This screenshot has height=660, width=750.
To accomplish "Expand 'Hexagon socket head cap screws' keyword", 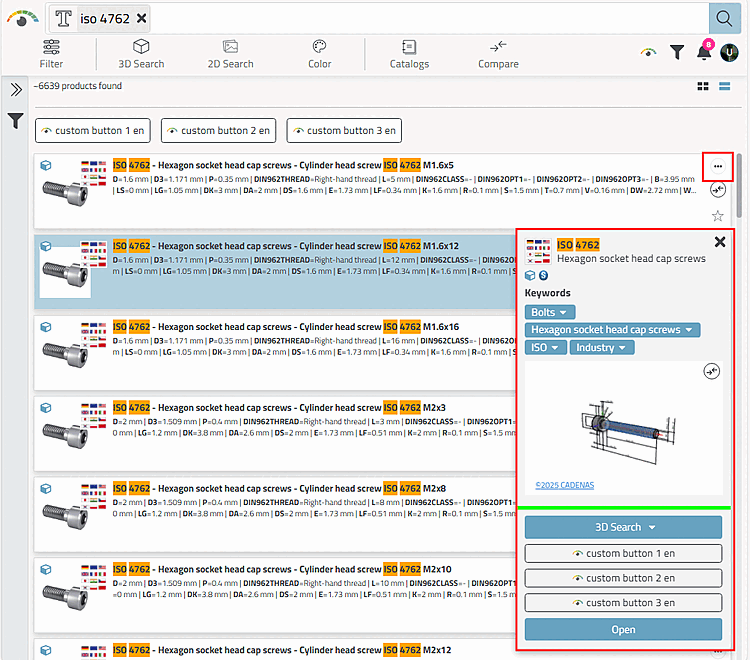I will [612, 330].
